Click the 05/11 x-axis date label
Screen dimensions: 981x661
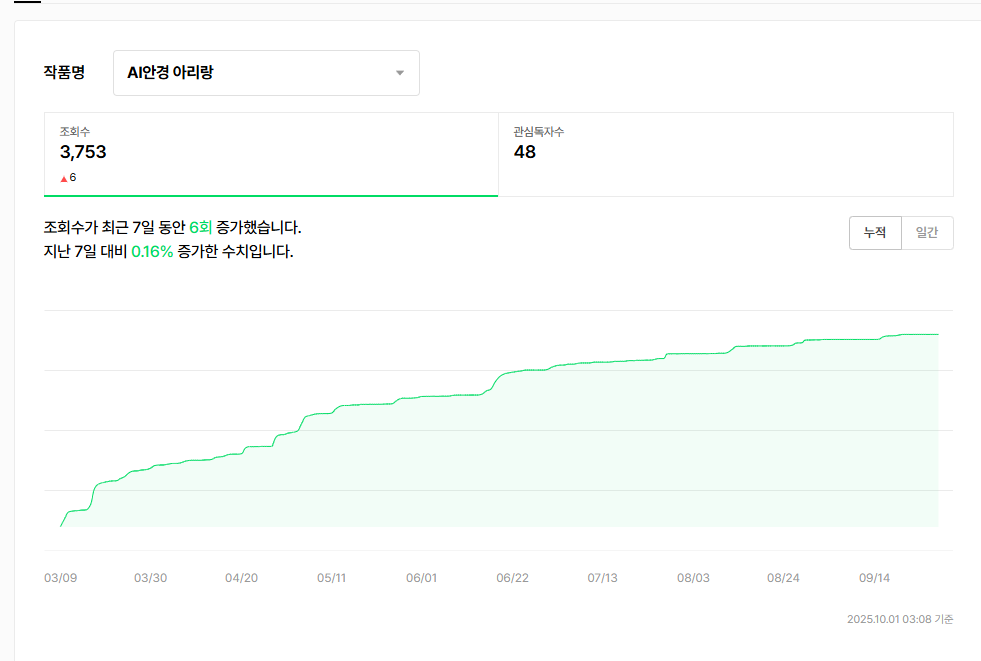[331, 578]
